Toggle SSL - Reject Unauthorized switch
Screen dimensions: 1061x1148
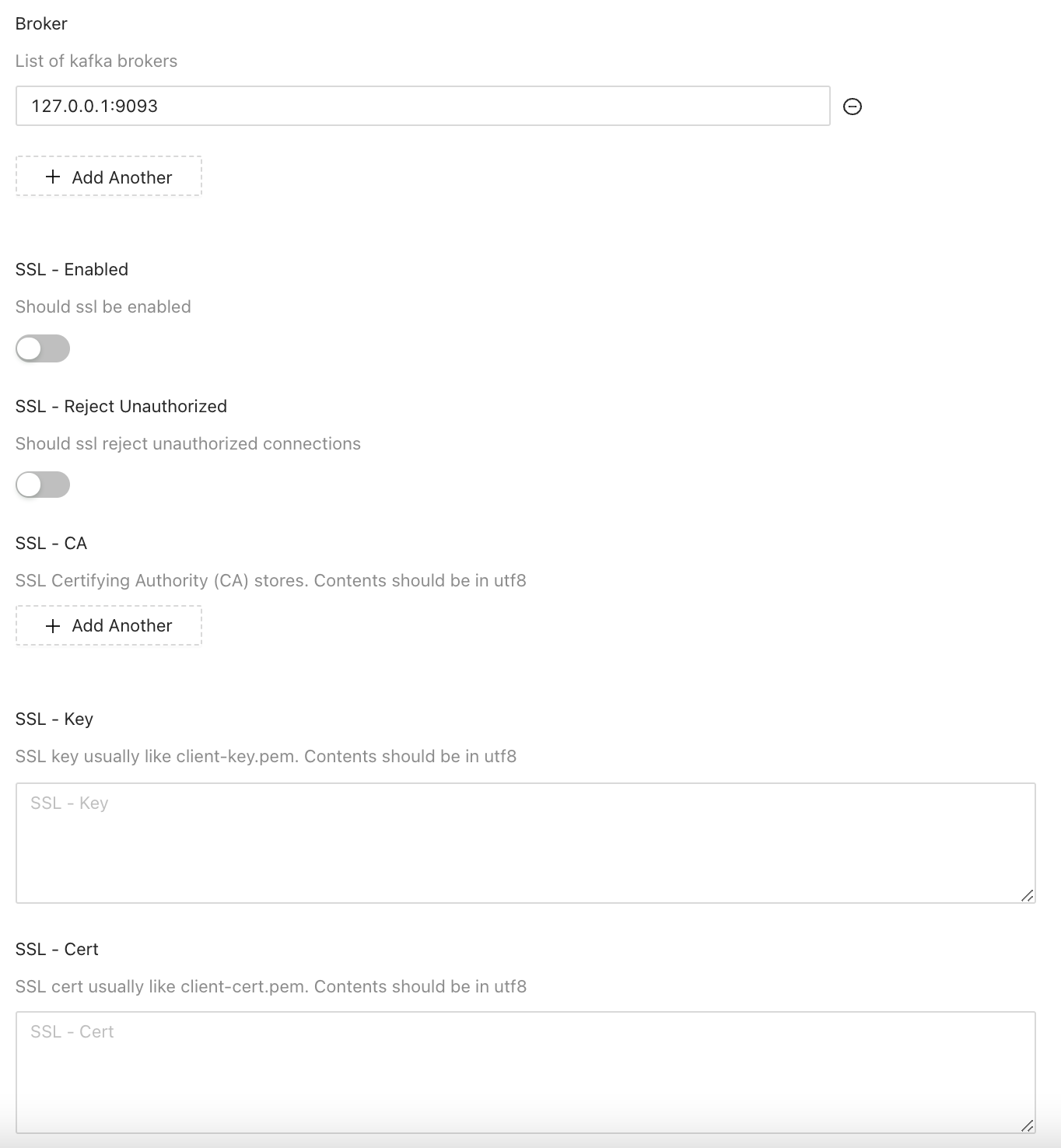pyautogui.click(x=43, y=485)
